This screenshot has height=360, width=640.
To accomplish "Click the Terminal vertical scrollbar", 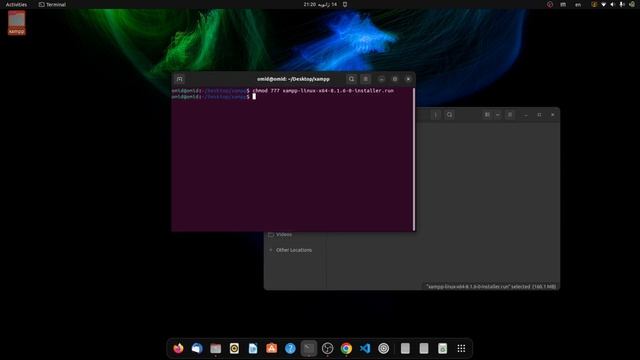I will point(414,159).
